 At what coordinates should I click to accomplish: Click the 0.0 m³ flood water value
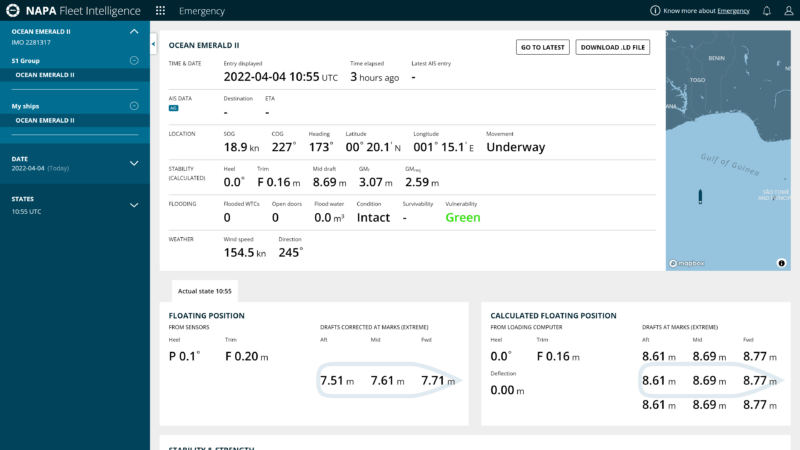tap(329, 217)
